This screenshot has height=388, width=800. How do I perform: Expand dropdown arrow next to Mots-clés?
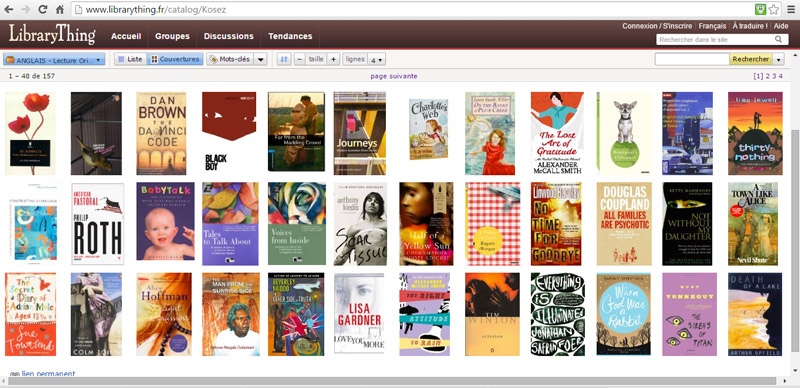[x=260, y=59]
